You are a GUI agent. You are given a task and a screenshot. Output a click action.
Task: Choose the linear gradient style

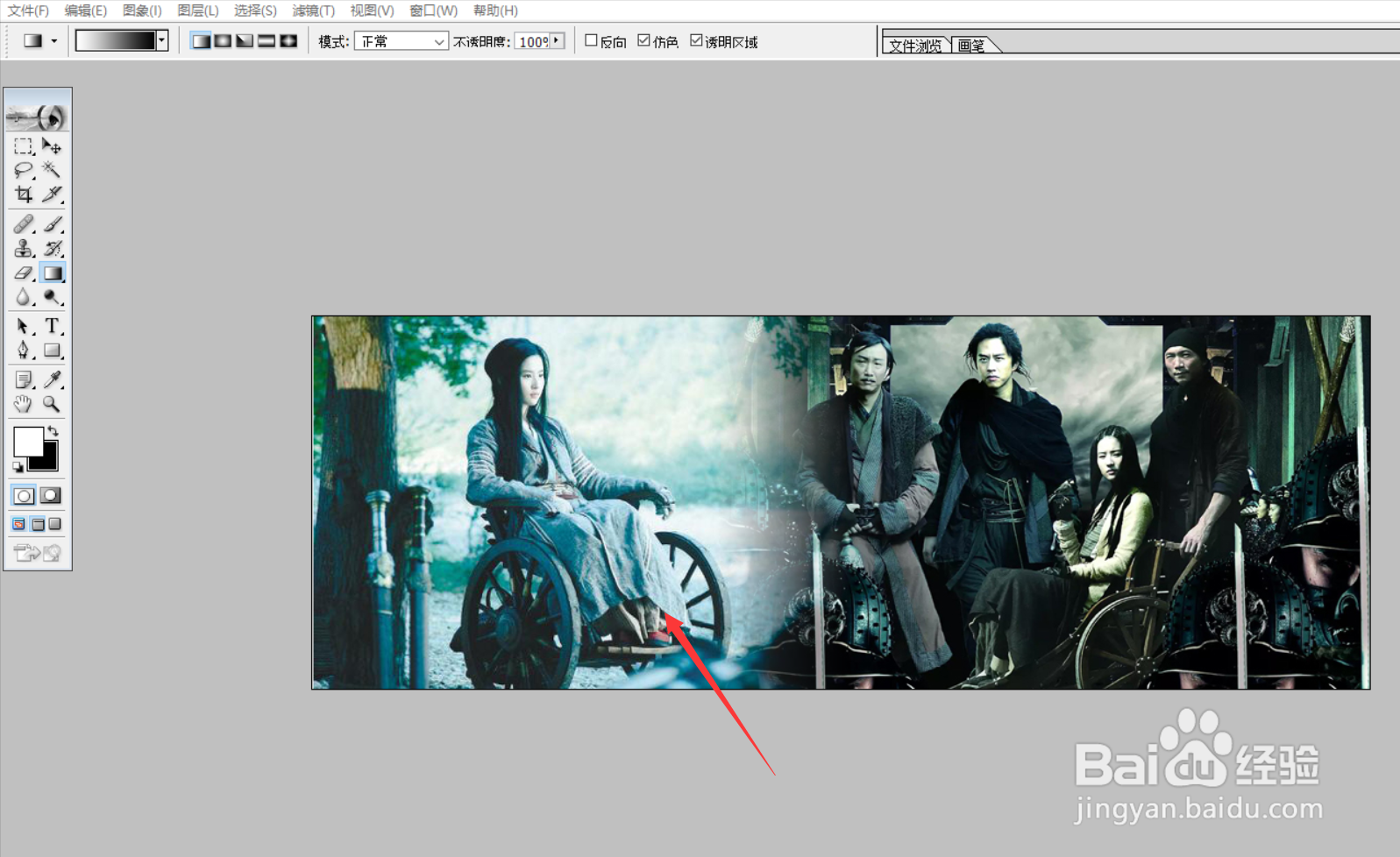(201, 41)
